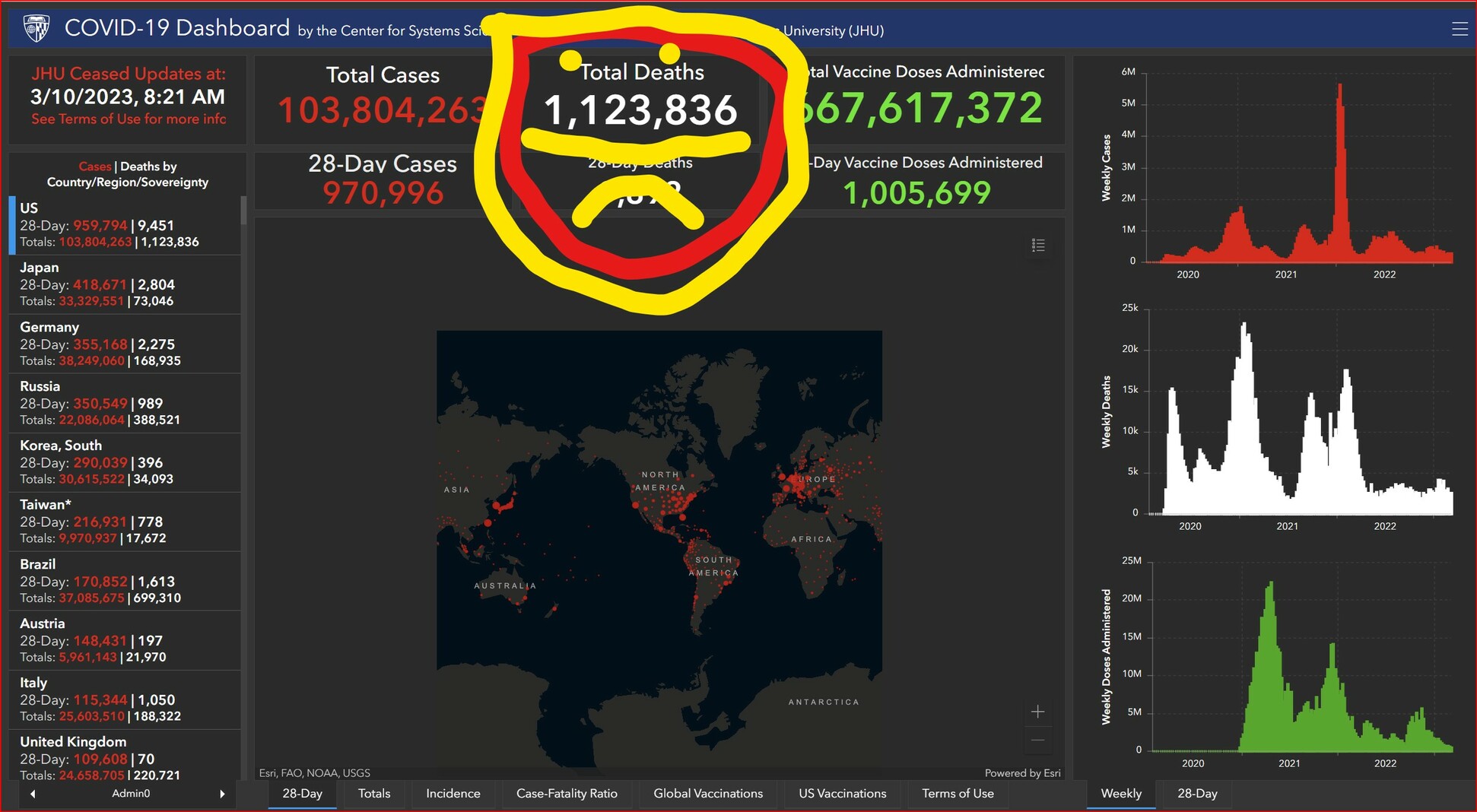
Task: Open the map legend list icon
Action: (x=1037, y=245)
